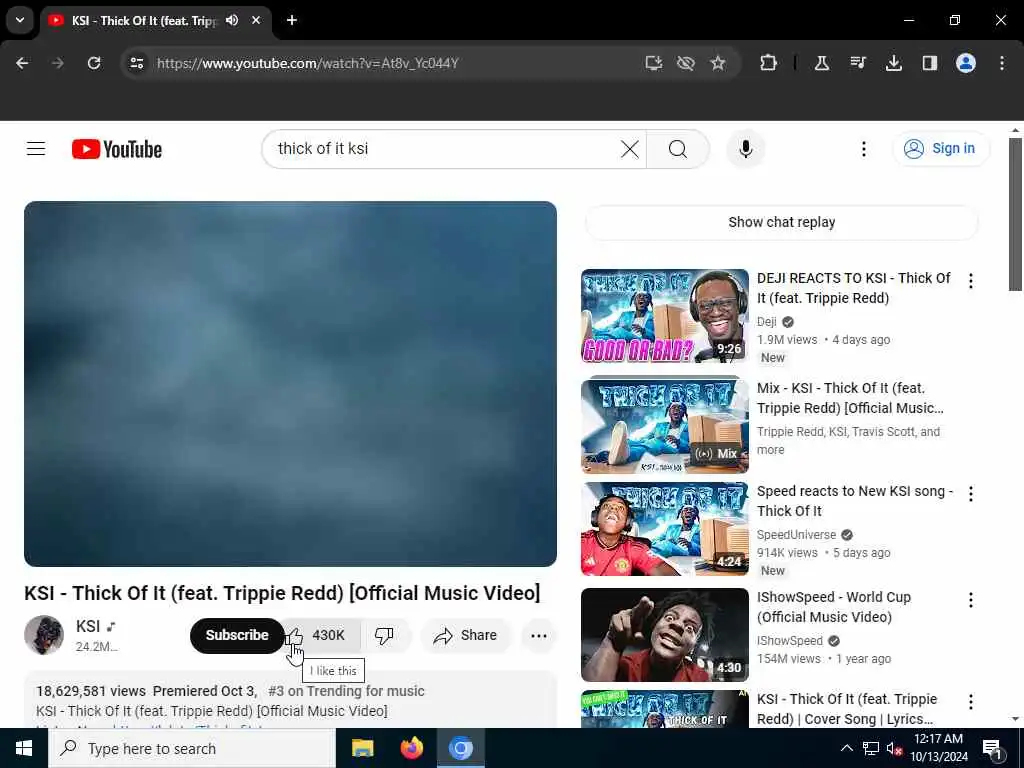Open options menu for Speed reacts video
1024x768 pixels.
pyautogui.click(x=970, y=494)
